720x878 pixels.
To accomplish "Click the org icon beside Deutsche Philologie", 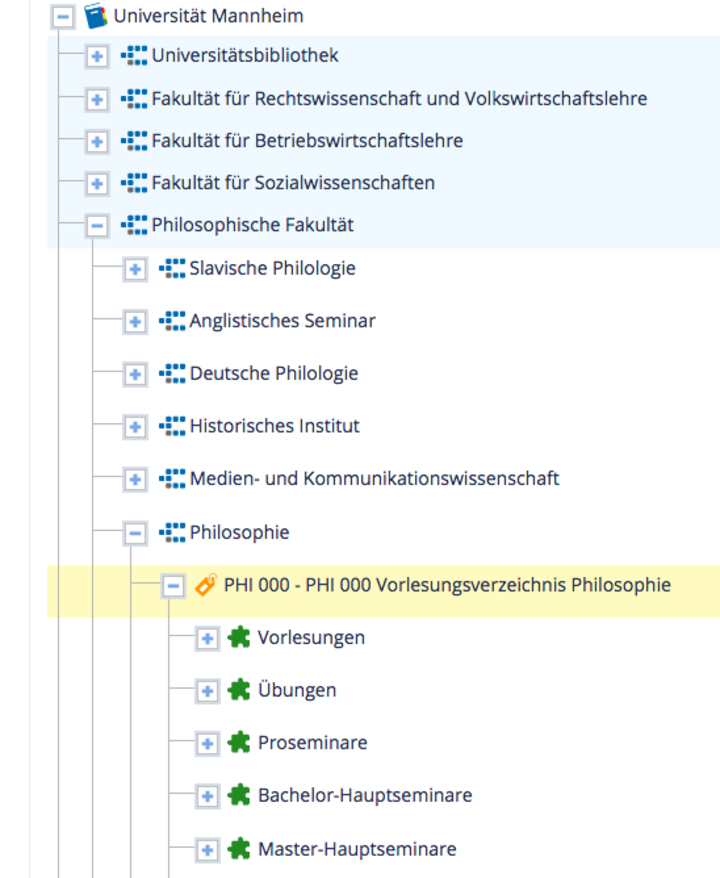I will 172,373.
